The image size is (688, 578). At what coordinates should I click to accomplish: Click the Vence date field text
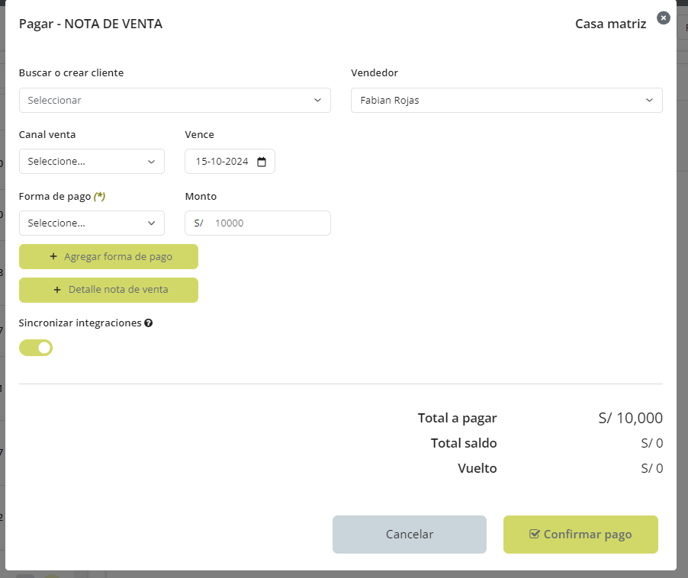222,162
